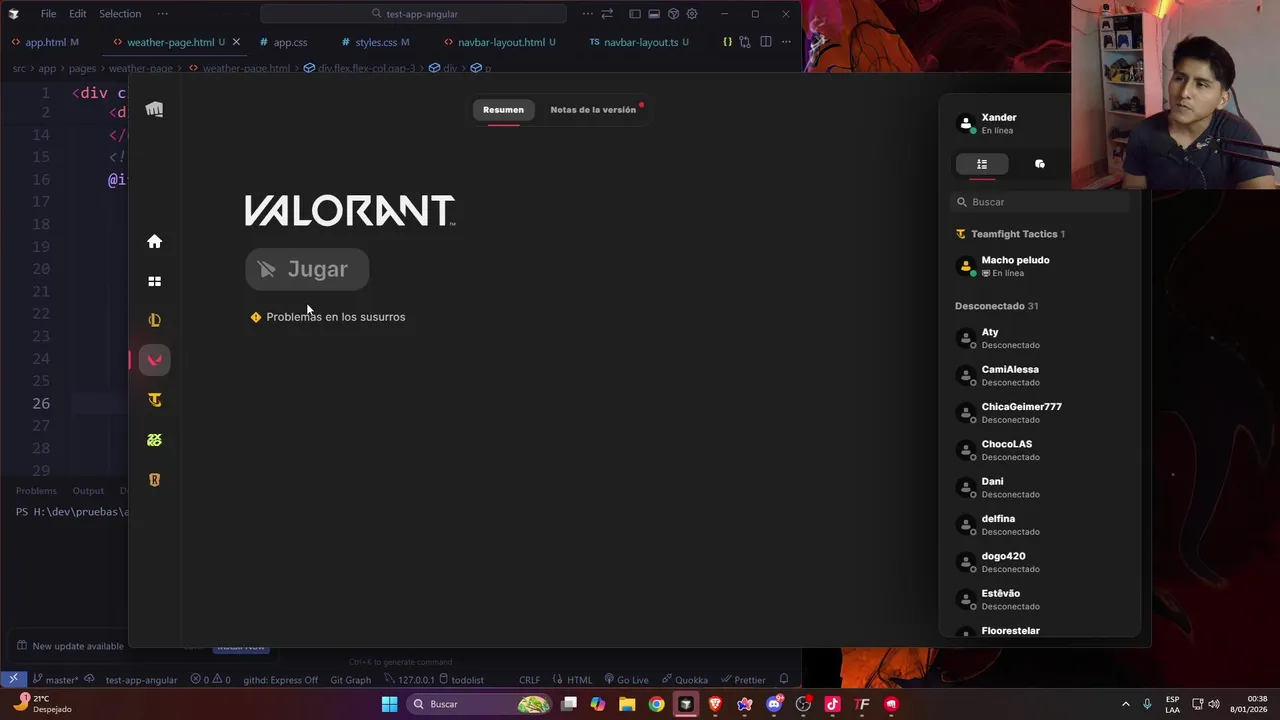Open the Windows Start menu
Viewport: 1280px width, 720px height.
[x=389, y=704]
